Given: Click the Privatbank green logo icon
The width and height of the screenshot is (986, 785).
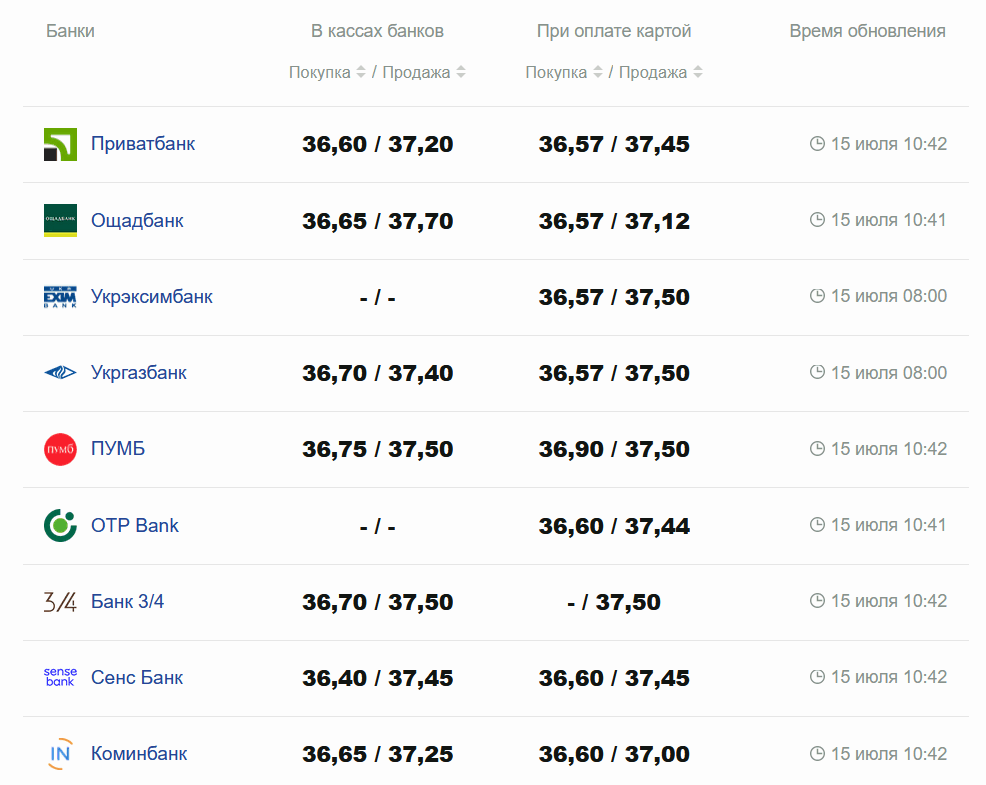Looking at the screenshot, I should tap(60, 144).
